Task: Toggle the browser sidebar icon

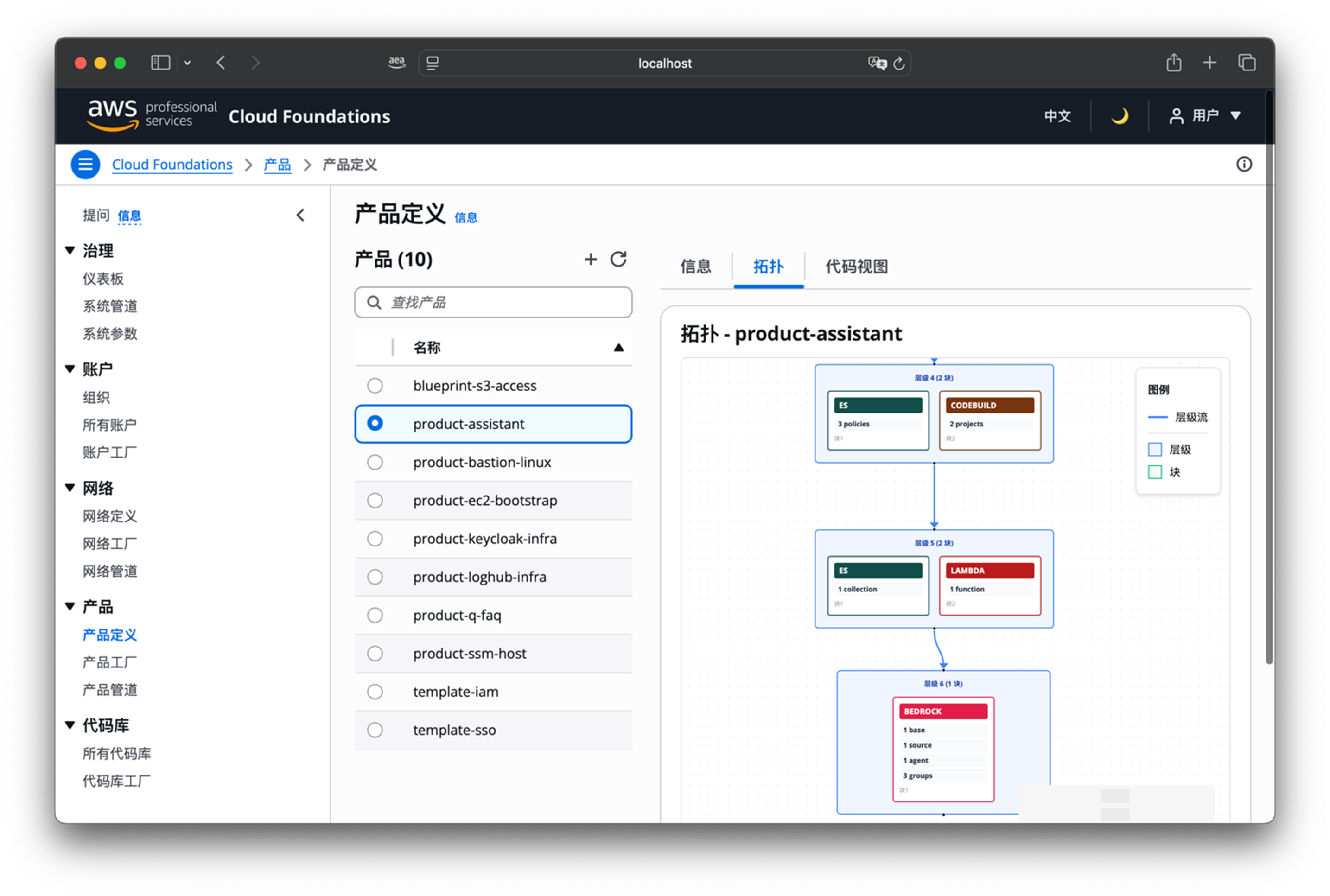Action: coord(160,62)
